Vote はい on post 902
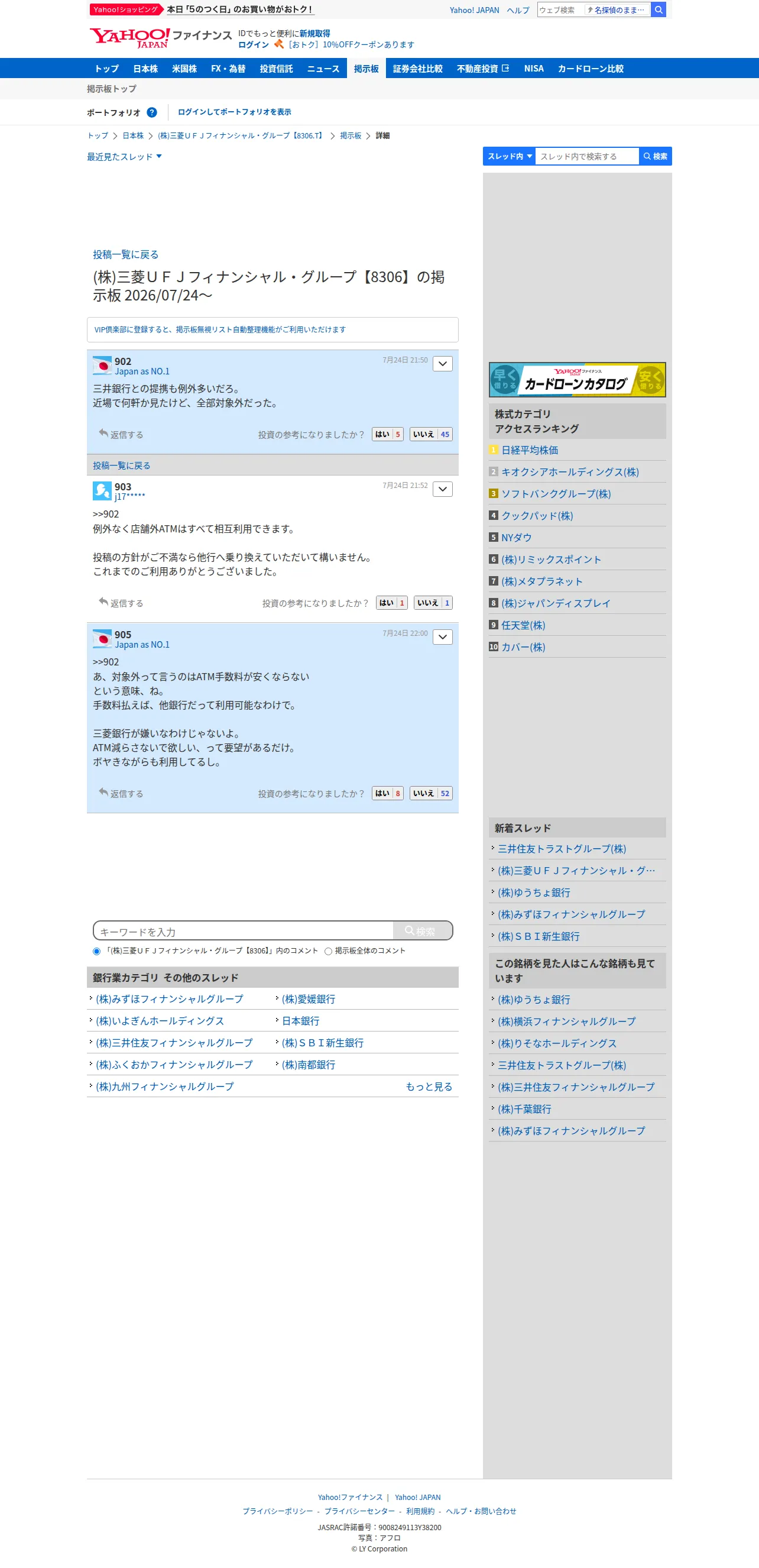Screen dimensions: 759x1568 click(x=387, y=435)
